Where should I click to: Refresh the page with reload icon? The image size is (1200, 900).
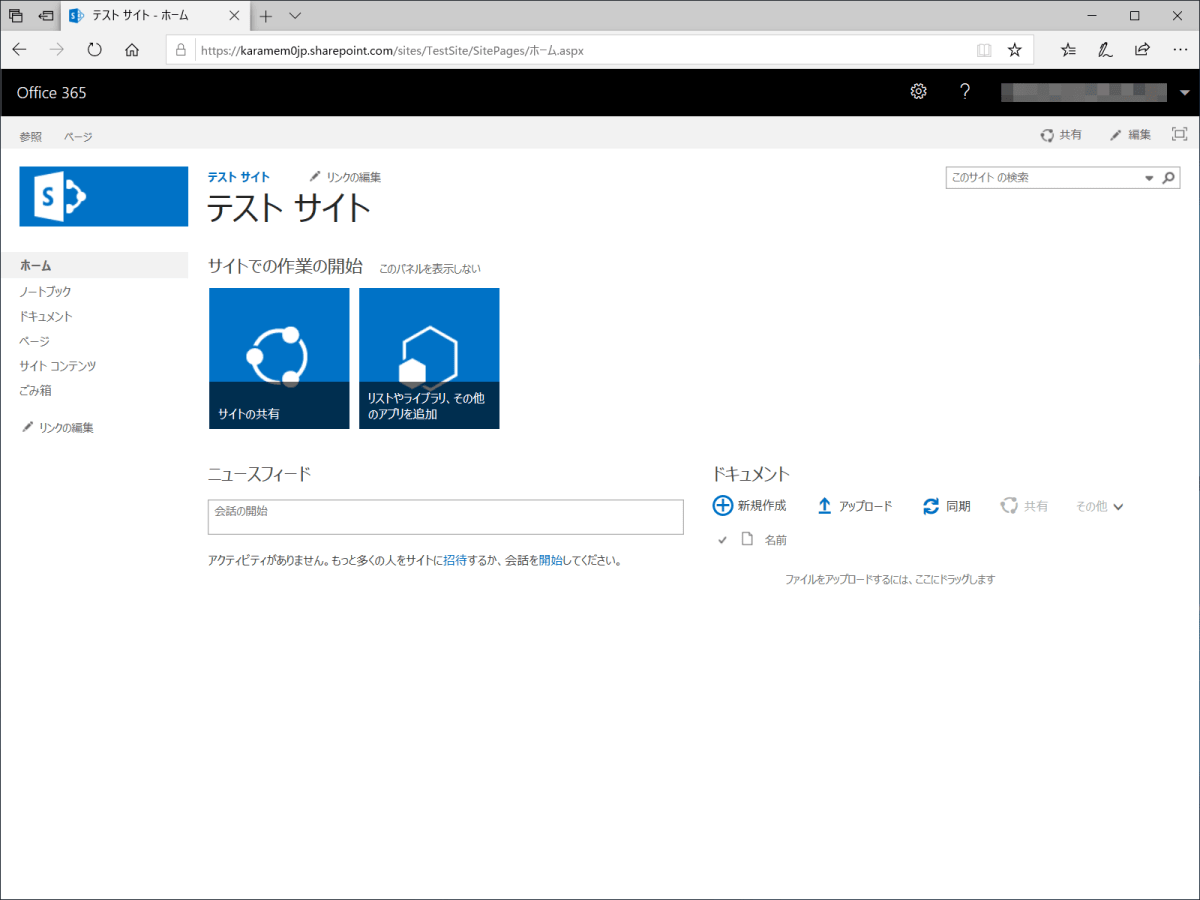[x=94, y=50]
